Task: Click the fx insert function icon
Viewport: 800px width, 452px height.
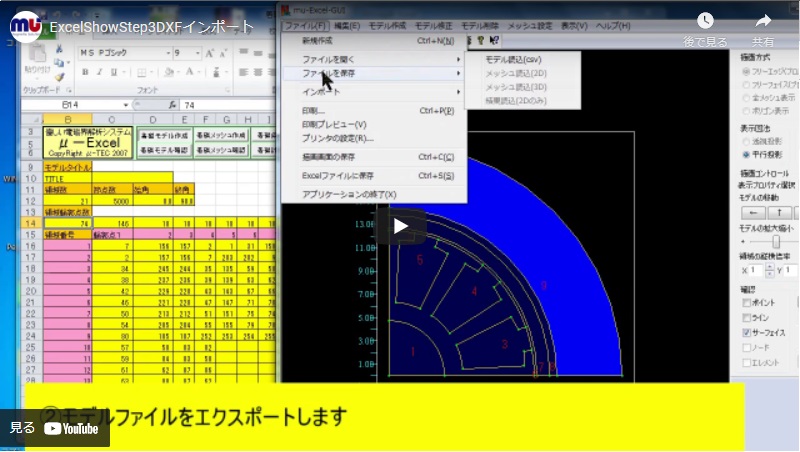Action: coord(172,105)
